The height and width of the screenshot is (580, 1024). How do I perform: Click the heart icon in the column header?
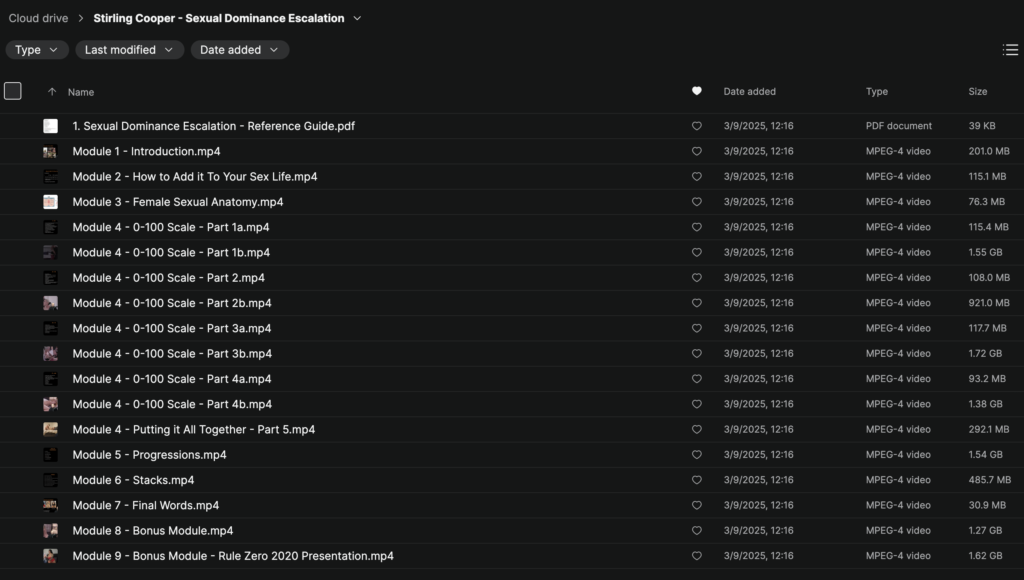pos(696,91)
